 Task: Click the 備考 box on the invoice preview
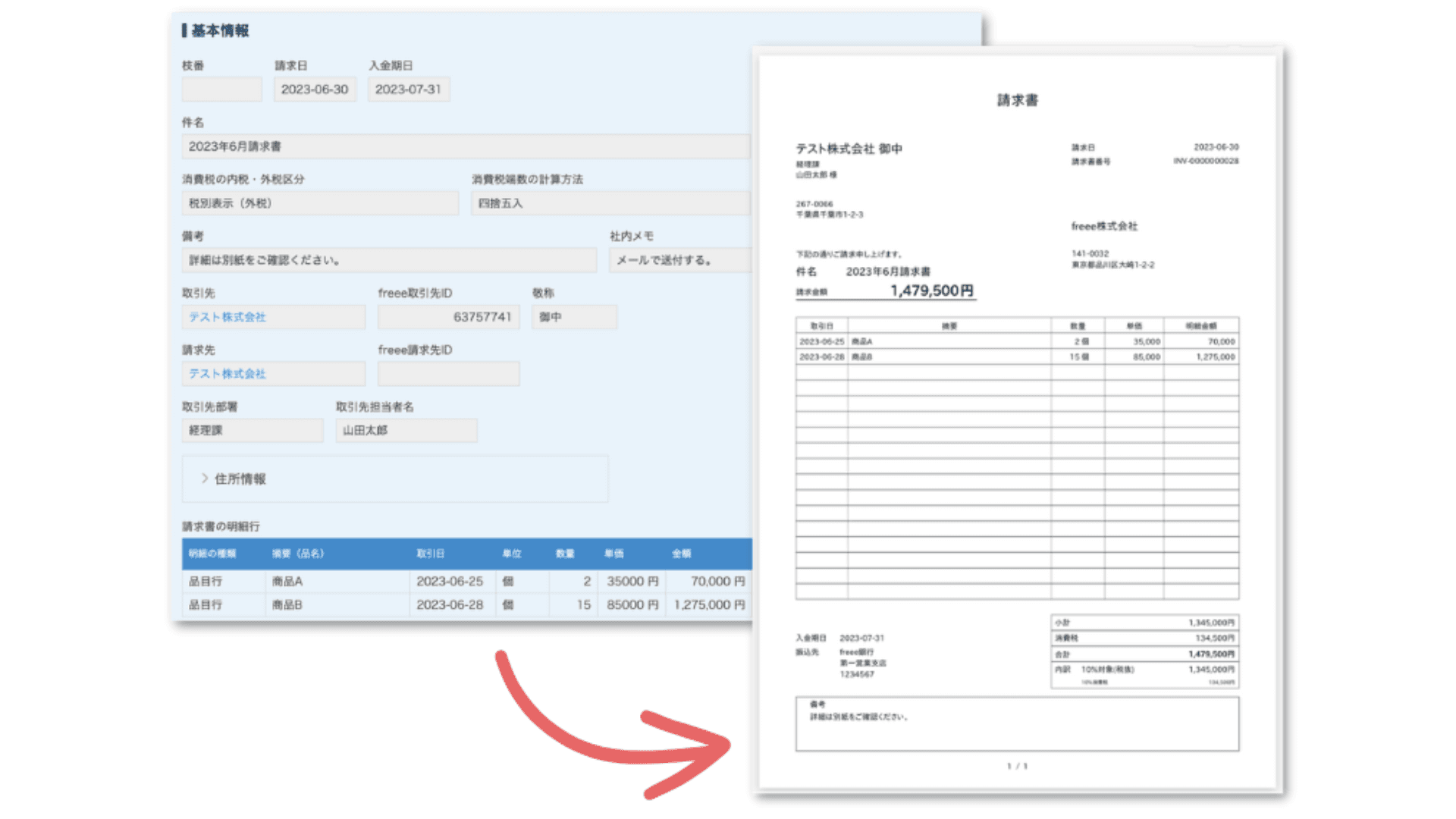(1017, 724)
